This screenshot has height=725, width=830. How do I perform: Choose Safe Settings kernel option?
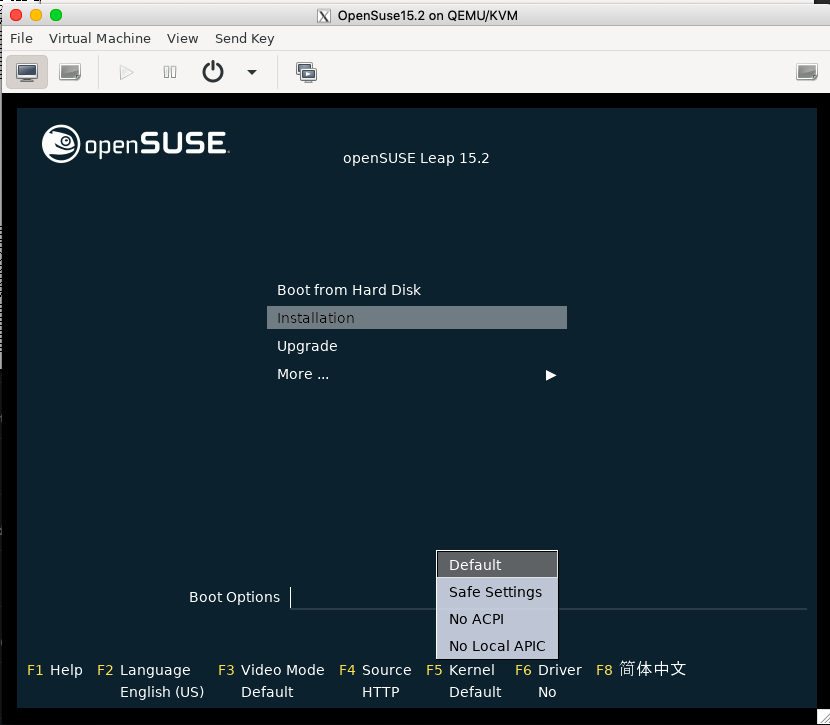coord(497,592)
